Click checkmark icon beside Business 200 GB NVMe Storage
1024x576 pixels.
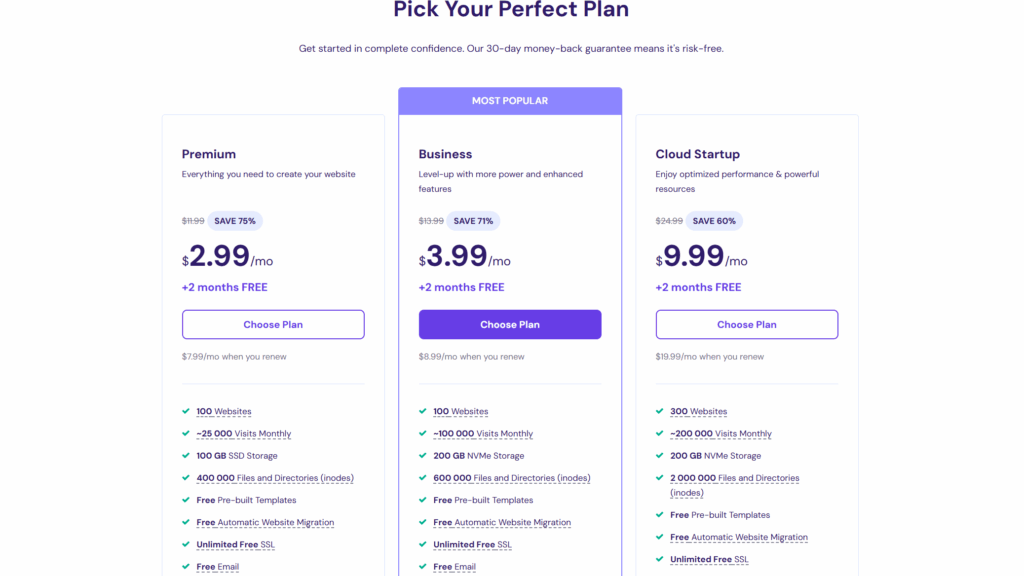tap(423, 456)
